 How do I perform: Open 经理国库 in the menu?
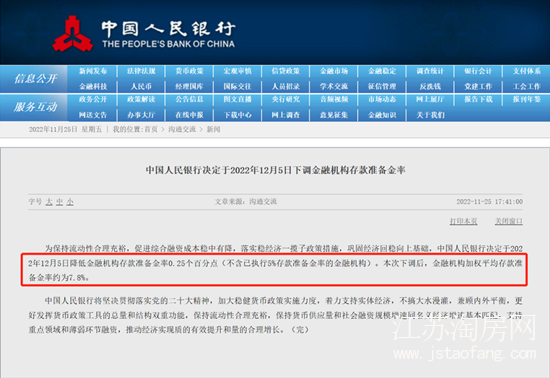pyautogui.click(x=189, y=86)
